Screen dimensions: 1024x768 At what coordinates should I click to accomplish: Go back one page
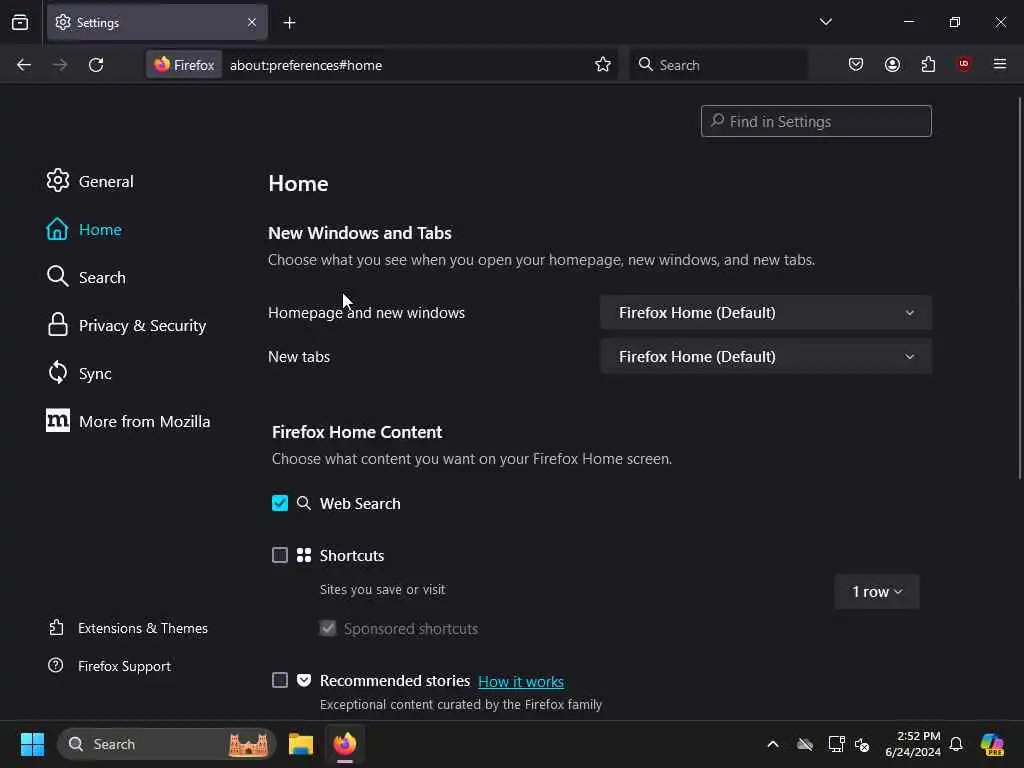[x=24, y=65]
